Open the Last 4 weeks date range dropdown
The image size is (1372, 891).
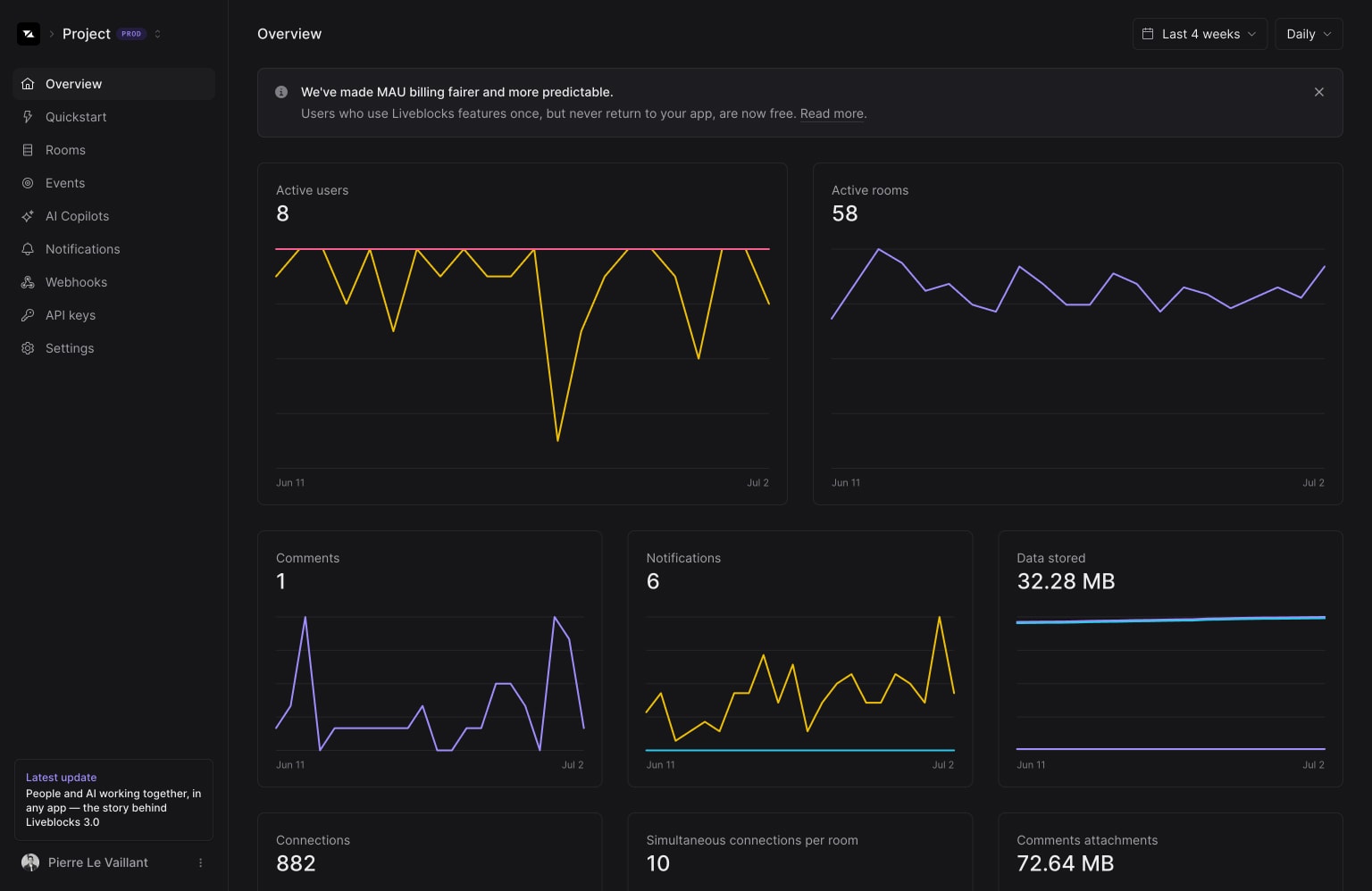1200,33
